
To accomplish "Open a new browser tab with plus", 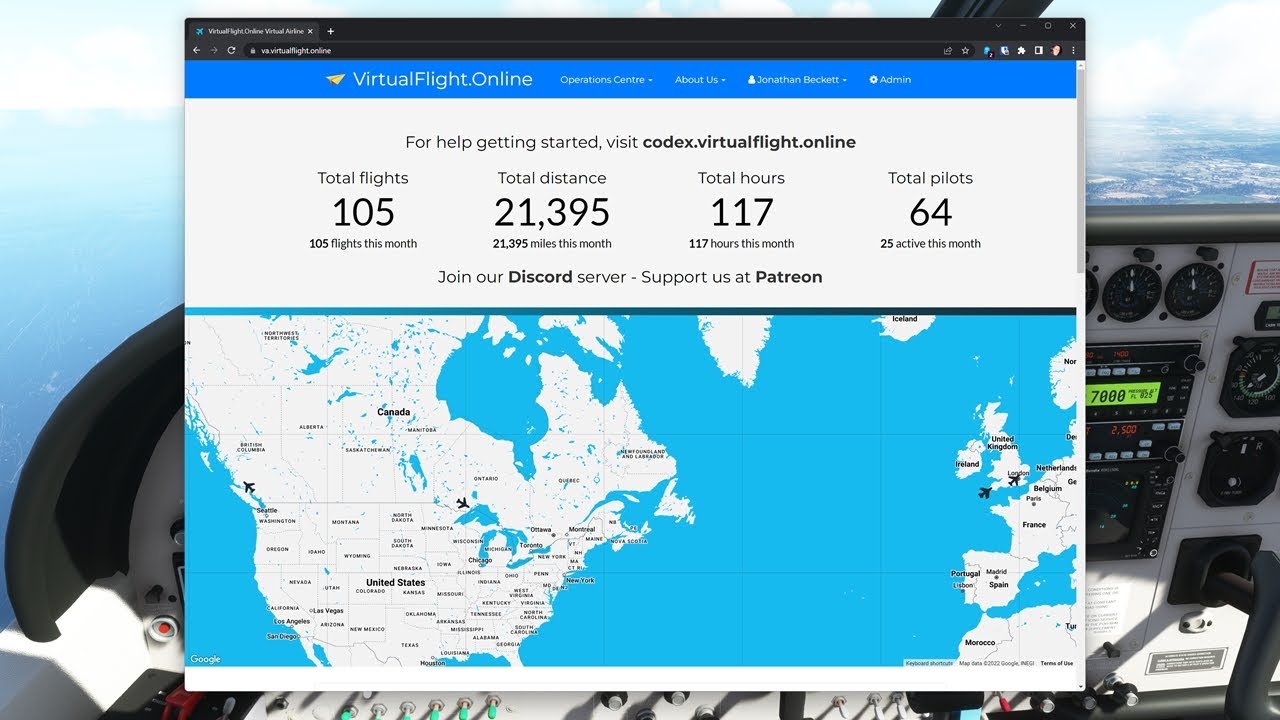I will point(331,31).
